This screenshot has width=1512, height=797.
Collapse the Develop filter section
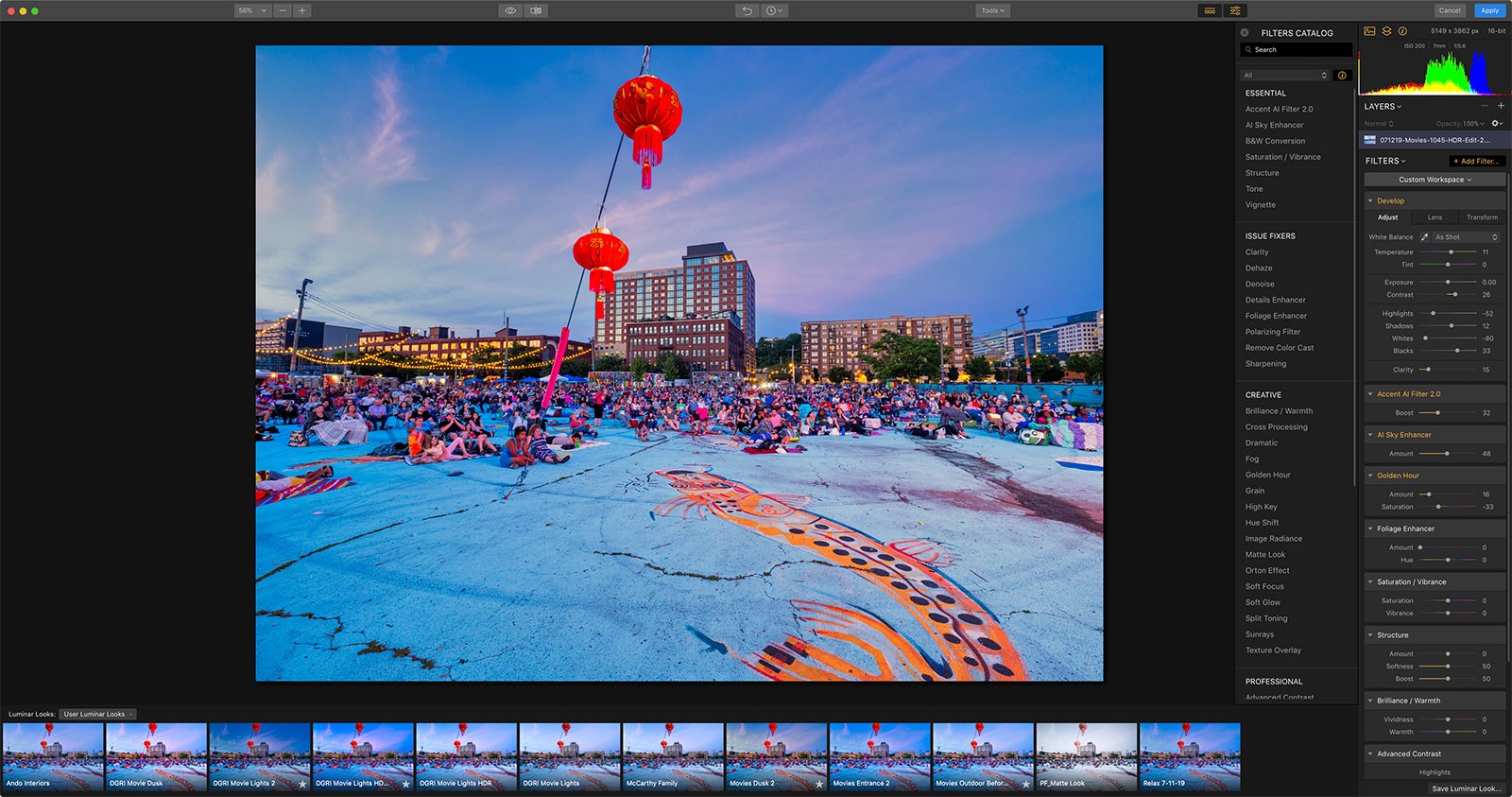pyautogui.click(x=1370, y=200)
